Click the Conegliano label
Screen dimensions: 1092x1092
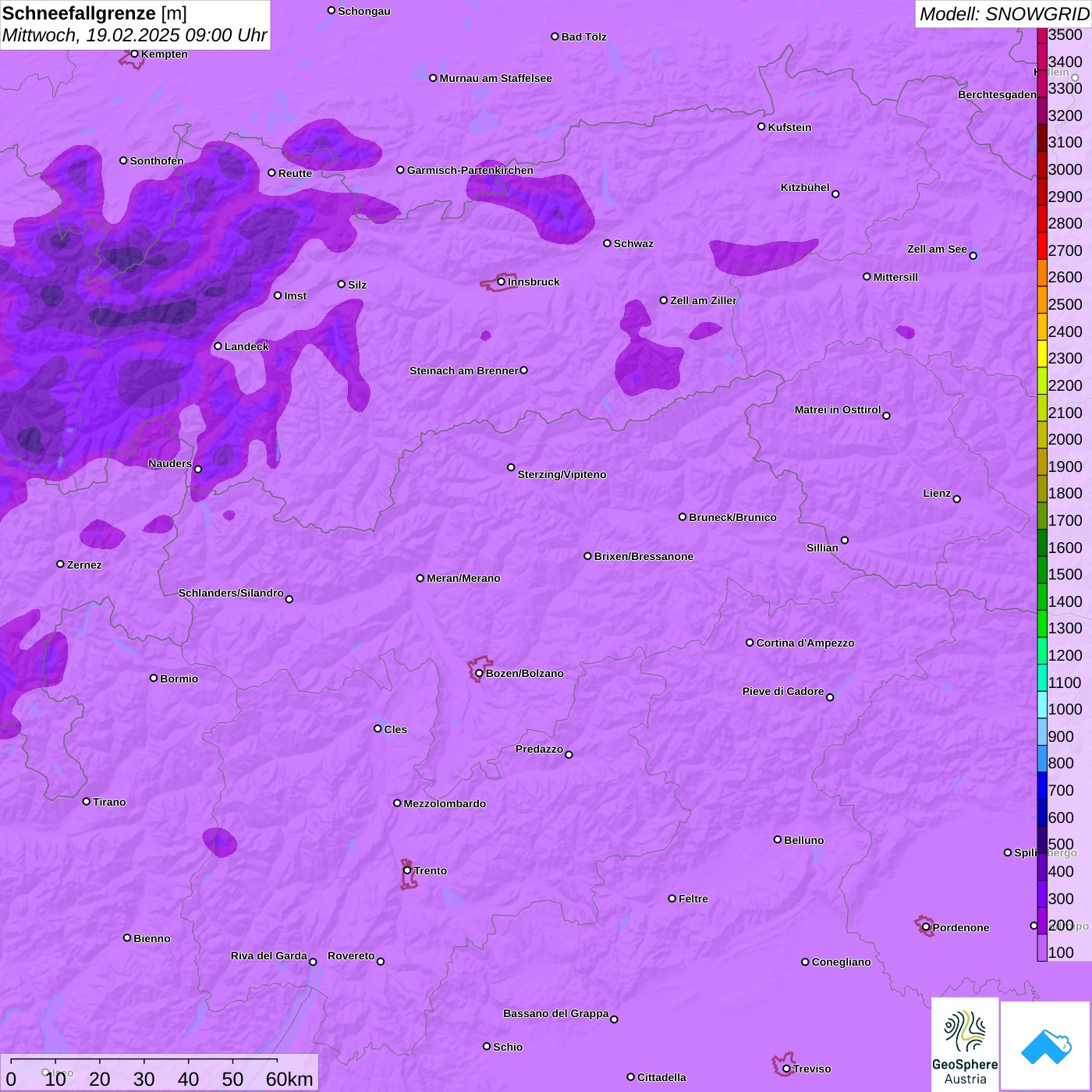841,962
